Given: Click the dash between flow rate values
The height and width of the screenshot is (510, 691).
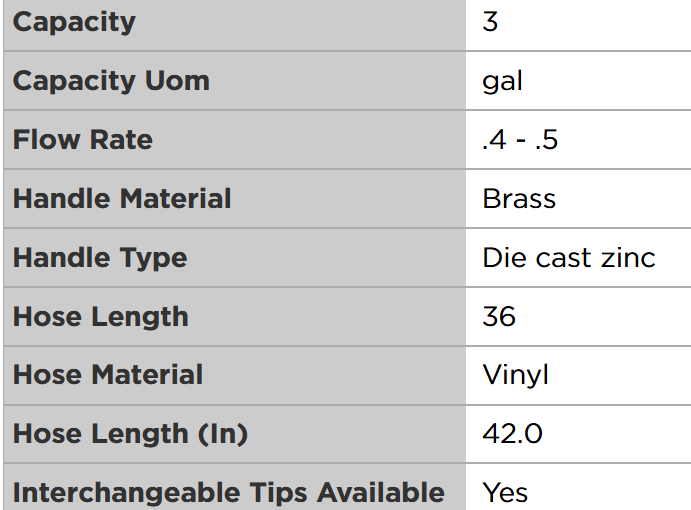Looking at the screenshot, I should [x=520, y=140].
